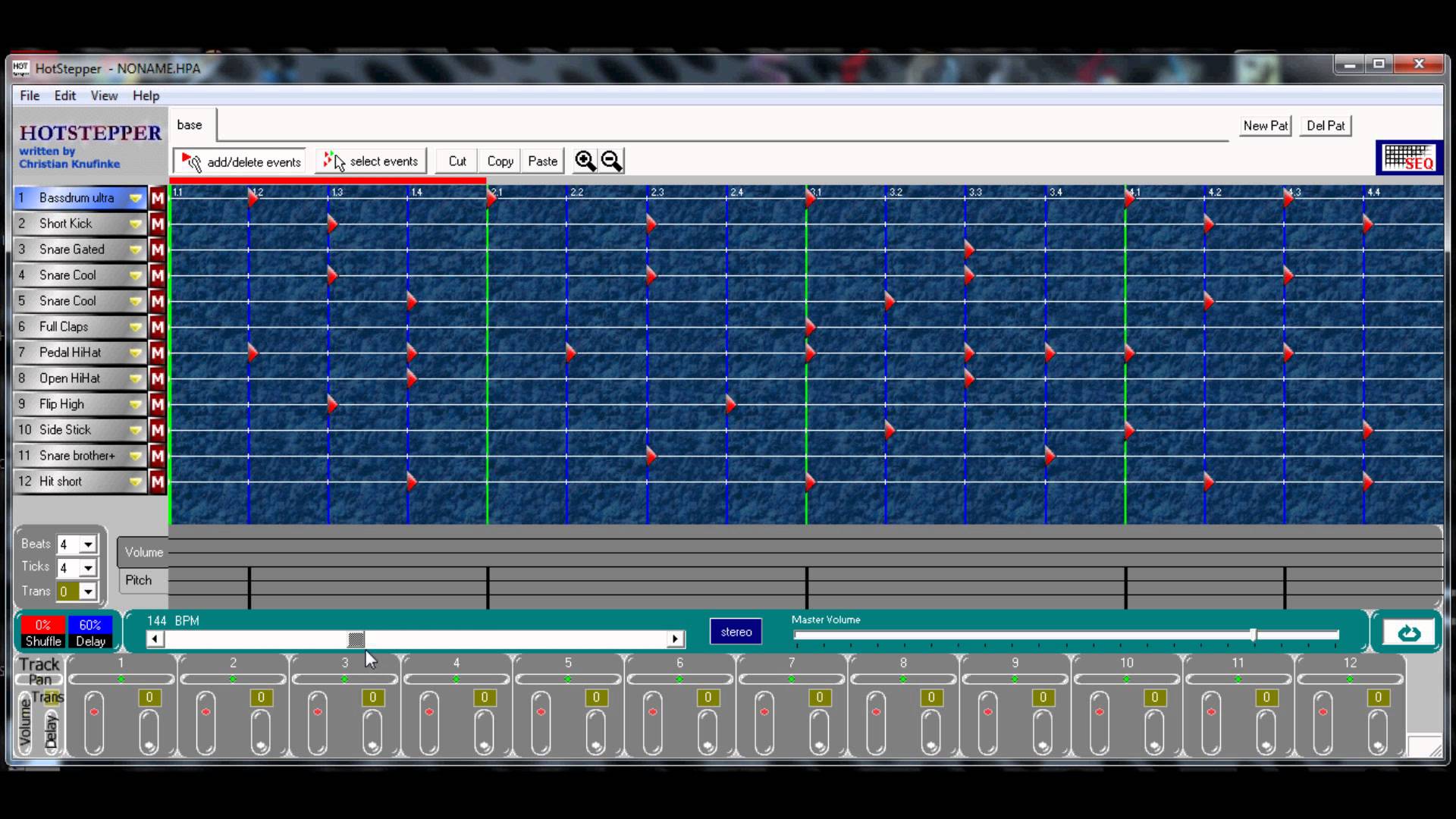The image size is (1456, 819).
Task: Zoom out of the pattern grid
Action: (x=610, y=160)
